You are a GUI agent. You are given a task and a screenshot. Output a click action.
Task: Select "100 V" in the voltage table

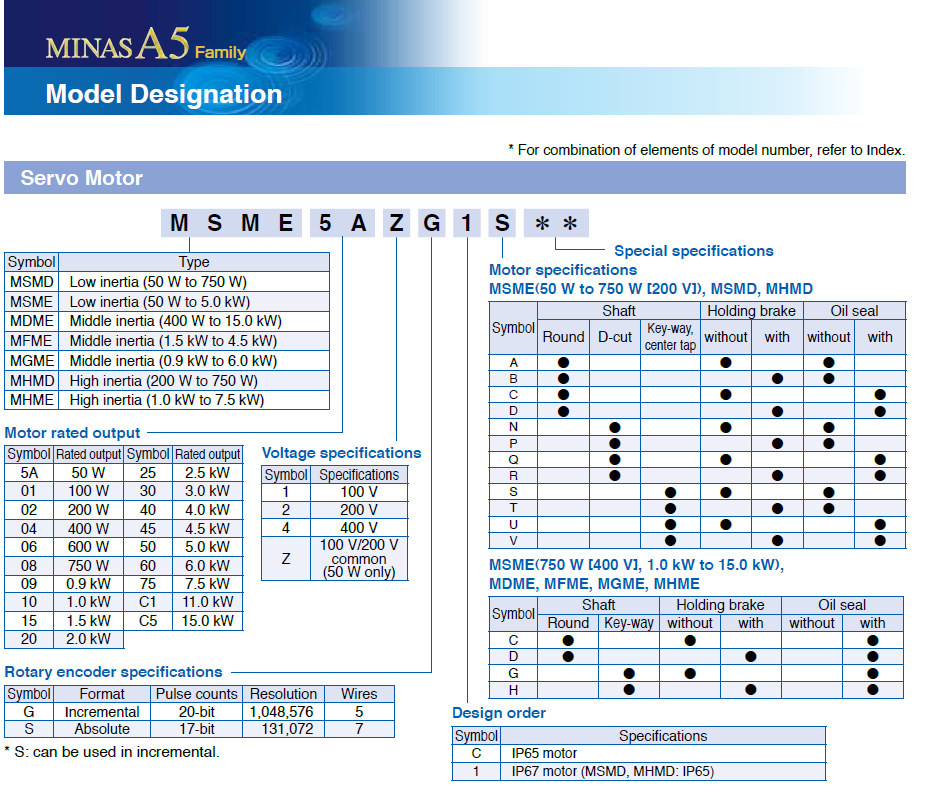tap(359, 492)
